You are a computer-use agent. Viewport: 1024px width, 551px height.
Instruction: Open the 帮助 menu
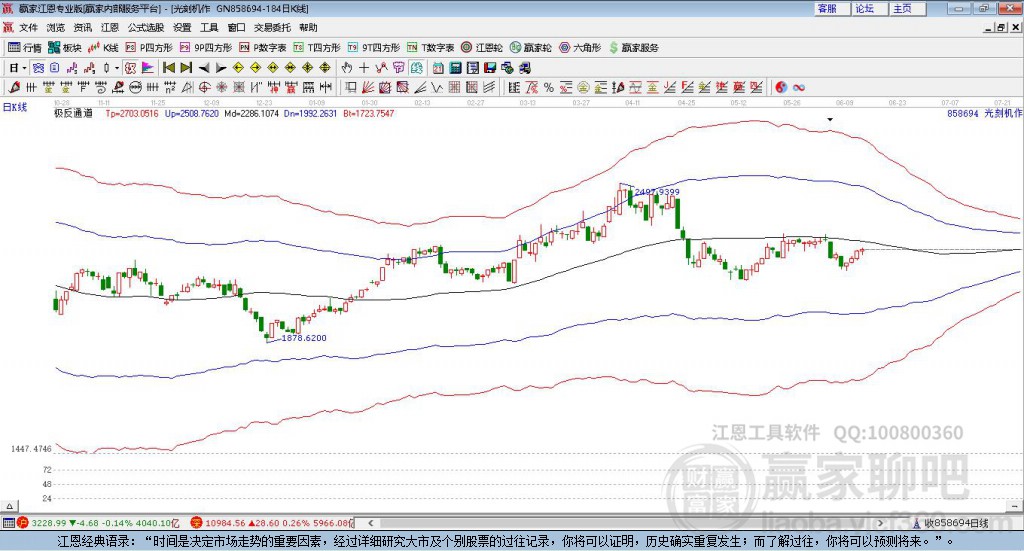tap(308, 27)
